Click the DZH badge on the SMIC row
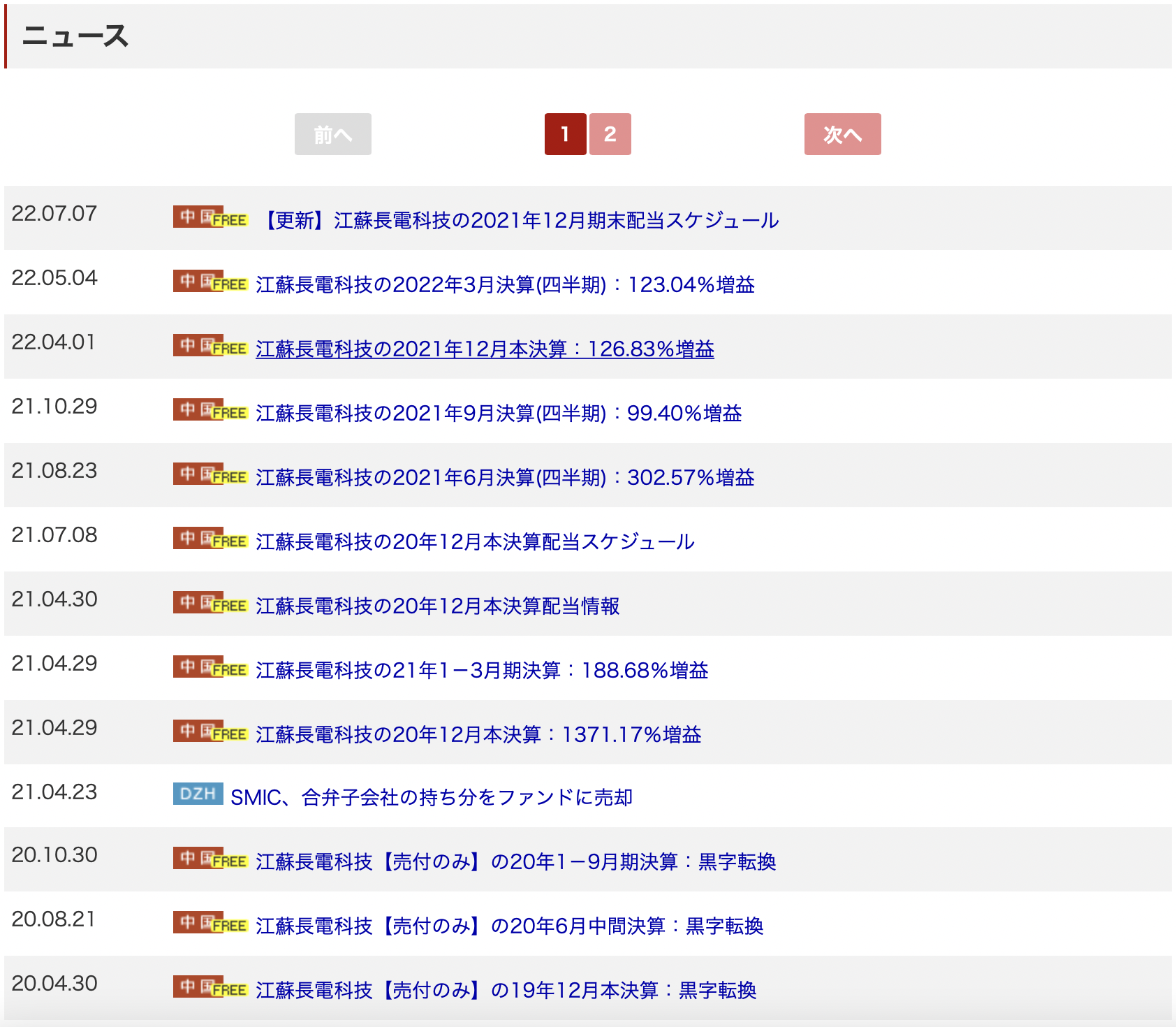Image resolution: width=1176 pixels, height=1027 pixels. tap(198, 794)
